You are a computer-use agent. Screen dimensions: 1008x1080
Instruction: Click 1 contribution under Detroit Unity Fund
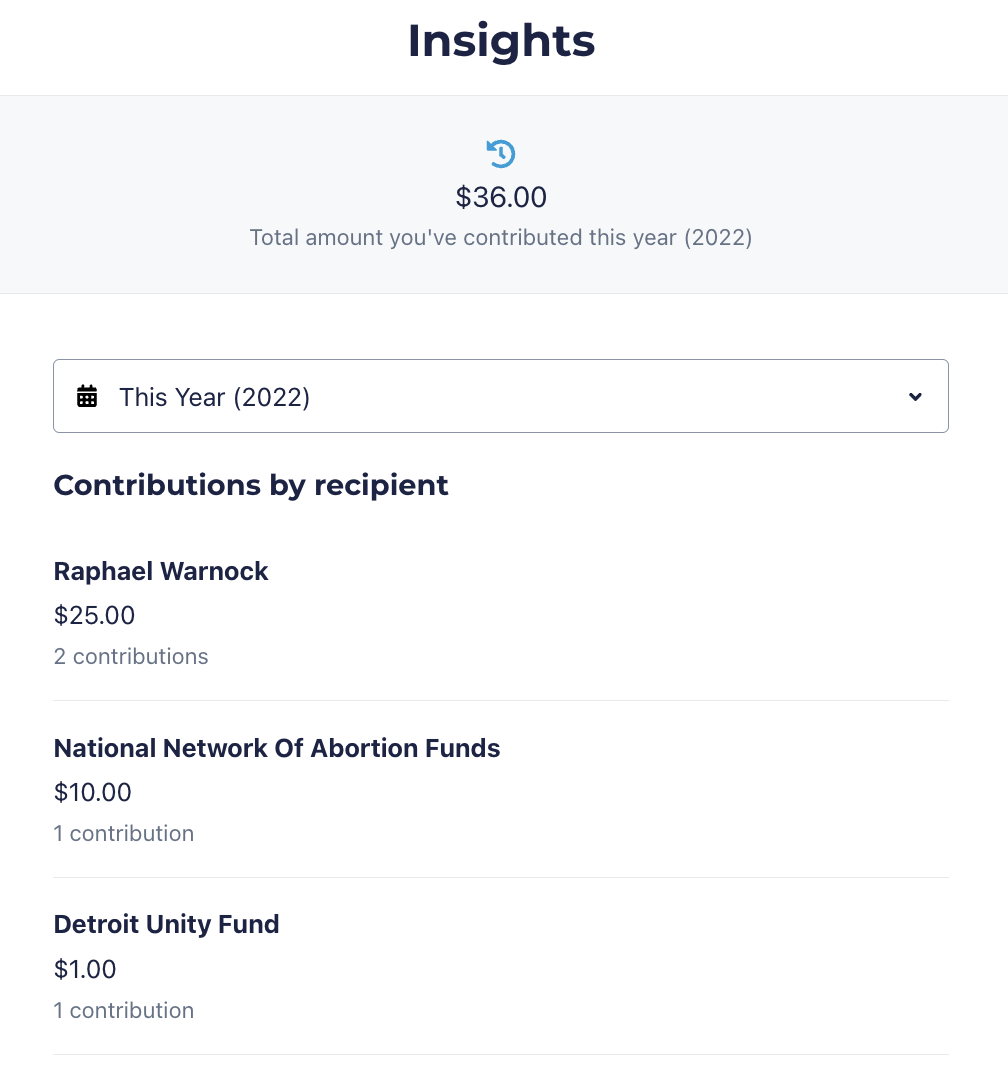[x=124, y=1011]
